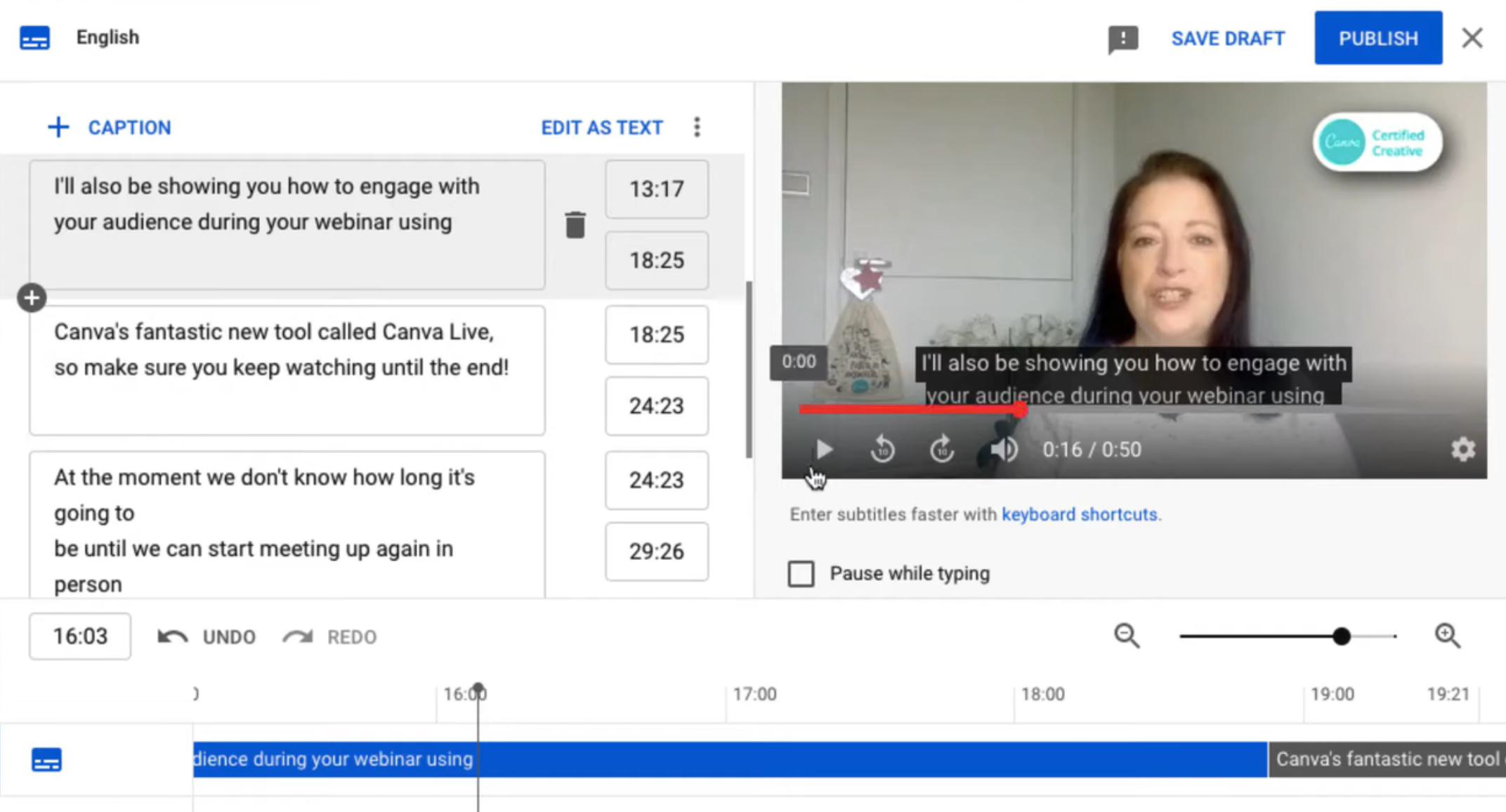Screen dimensions: 1506x812
Task: Open the keyboard shortcuts link
Action: pos(1080,514)
